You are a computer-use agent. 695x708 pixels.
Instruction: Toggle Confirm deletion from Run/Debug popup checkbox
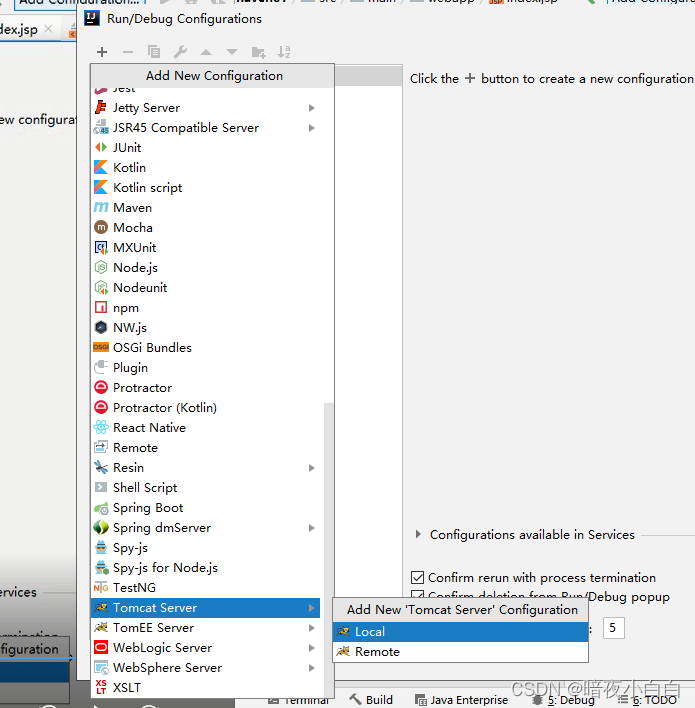click(x=418, y=594)
